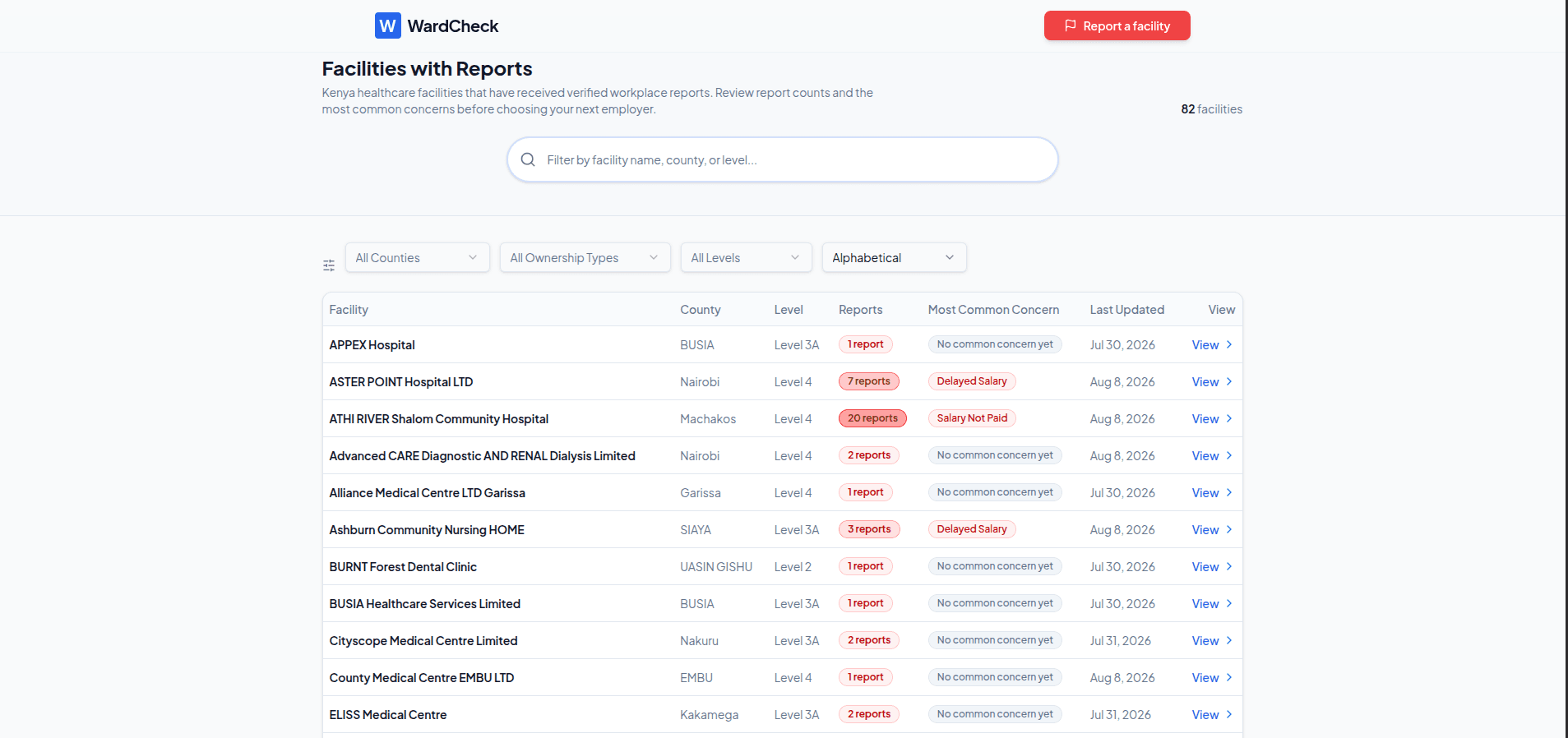Click the chevron beside View for APPEX Hospital
The width and height of the screenshot is (1568, 738).
tap(1229, 344)
